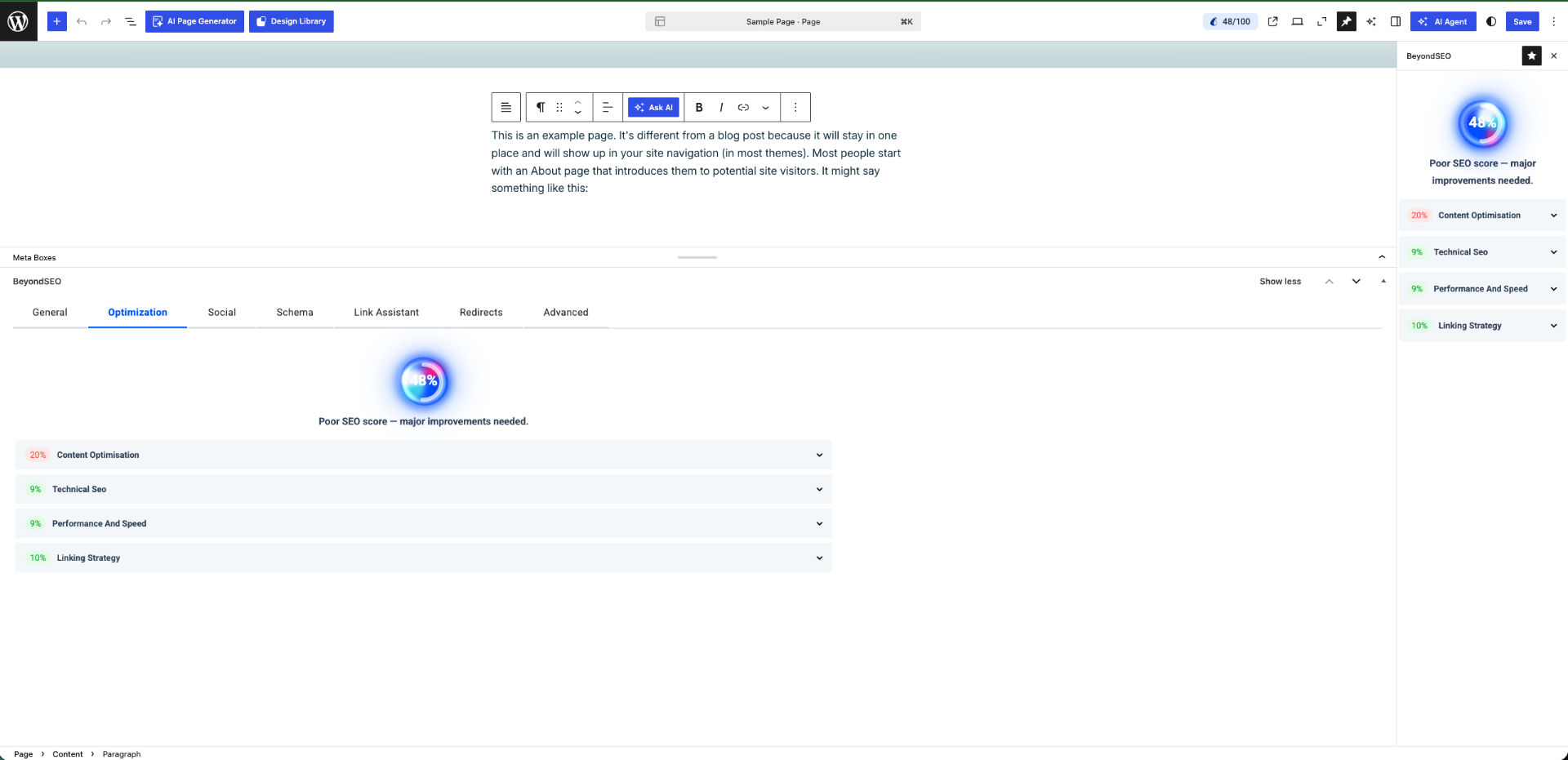Expand Linking Strategy in meta box
Viewport: 1568px width, 760px height.
pos(423,558)
